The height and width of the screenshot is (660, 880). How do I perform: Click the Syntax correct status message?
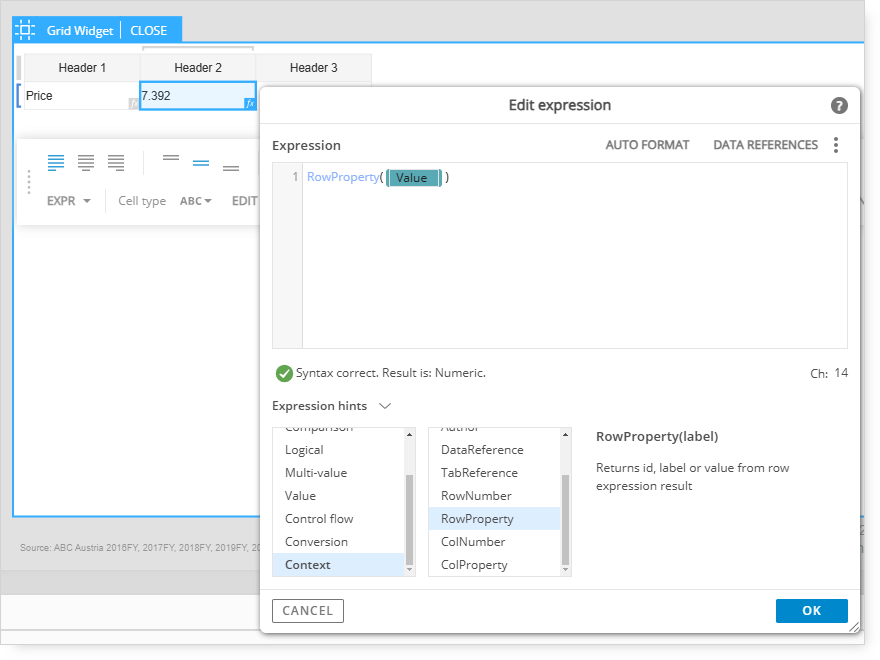pos(391,373)
